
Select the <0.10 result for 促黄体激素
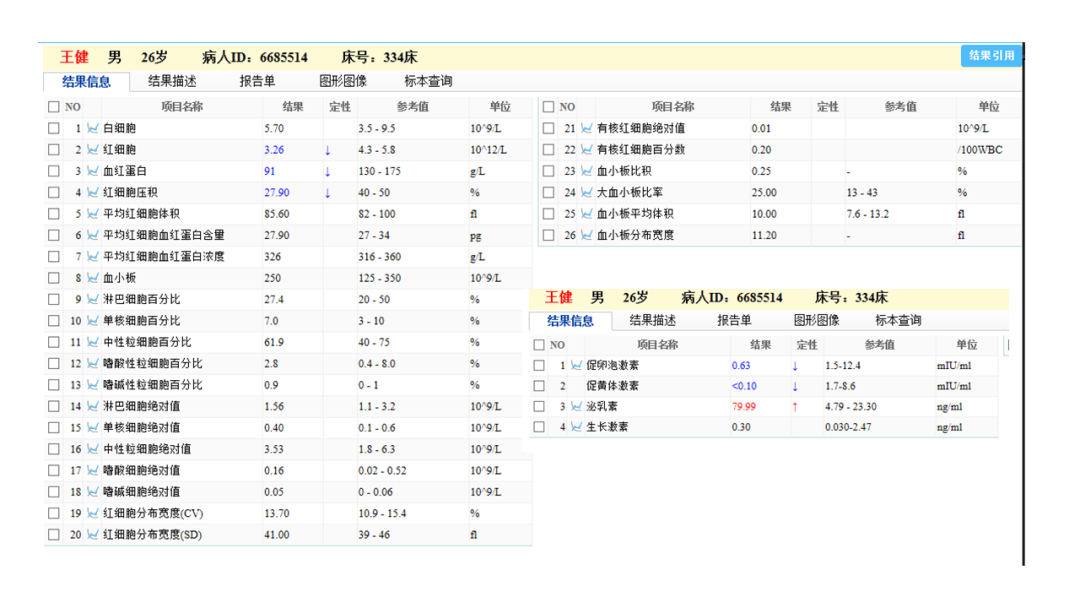pos(744,386)
